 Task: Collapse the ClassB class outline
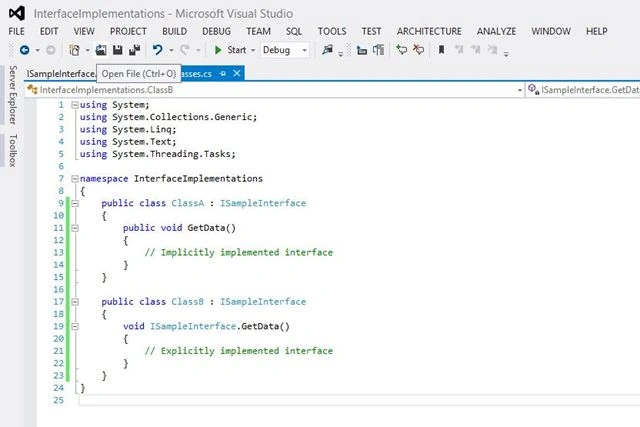(x=75, y=302)
